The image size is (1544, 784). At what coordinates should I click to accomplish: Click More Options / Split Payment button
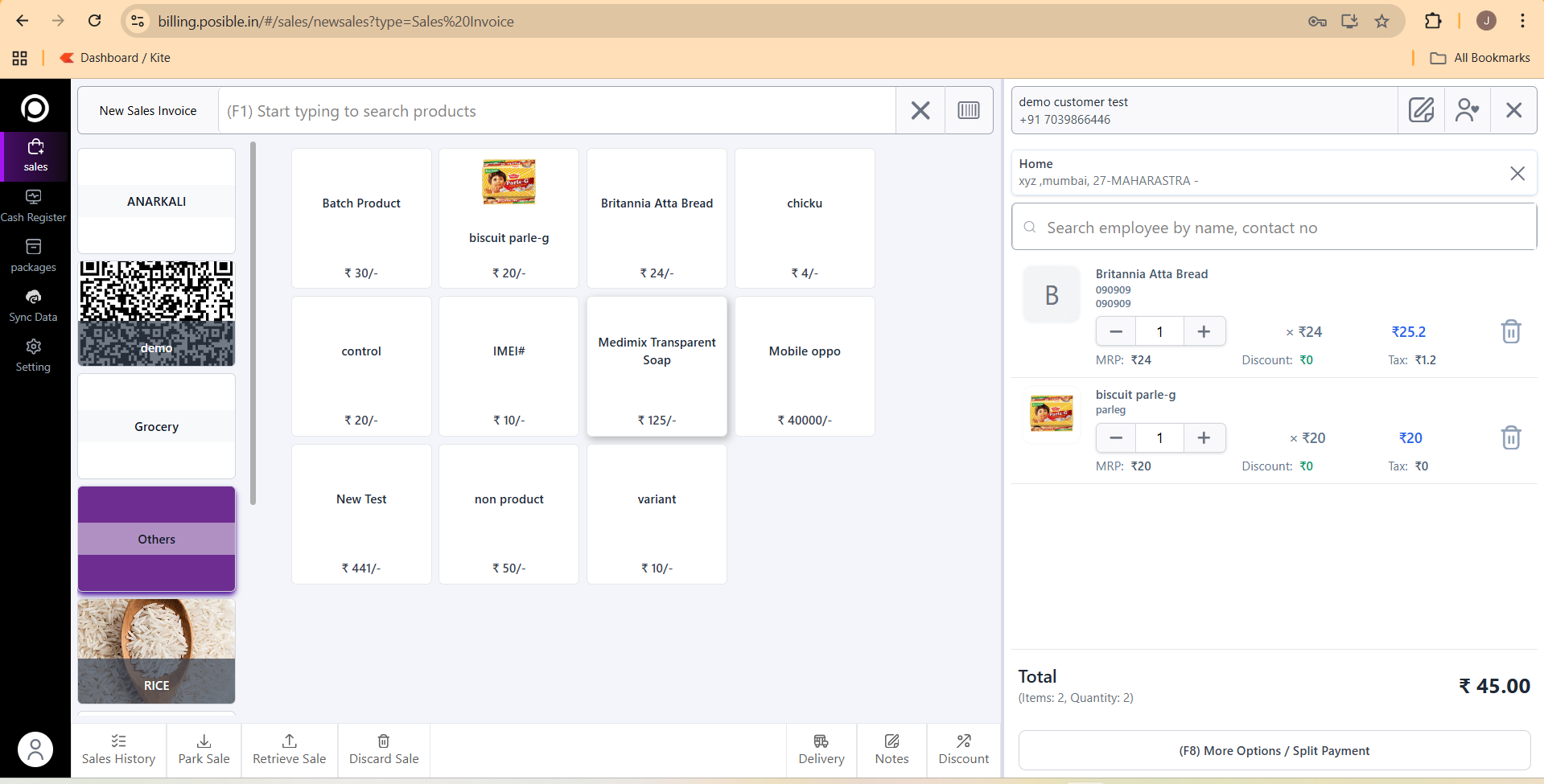tap(1274, 750)
